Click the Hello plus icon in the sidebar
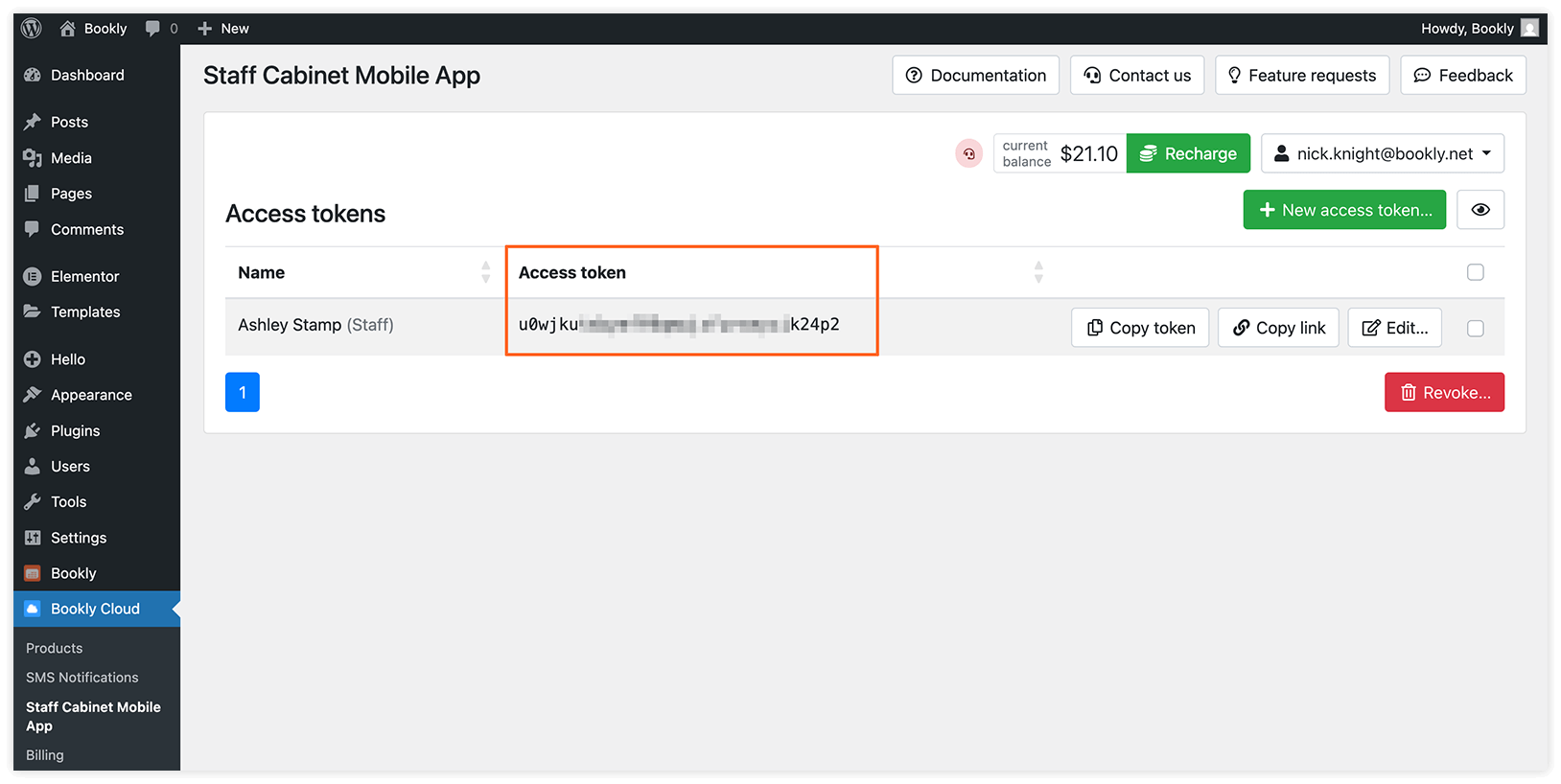Screen dimensions: 1561x784 pyautogui.click(x=33, y=359)
